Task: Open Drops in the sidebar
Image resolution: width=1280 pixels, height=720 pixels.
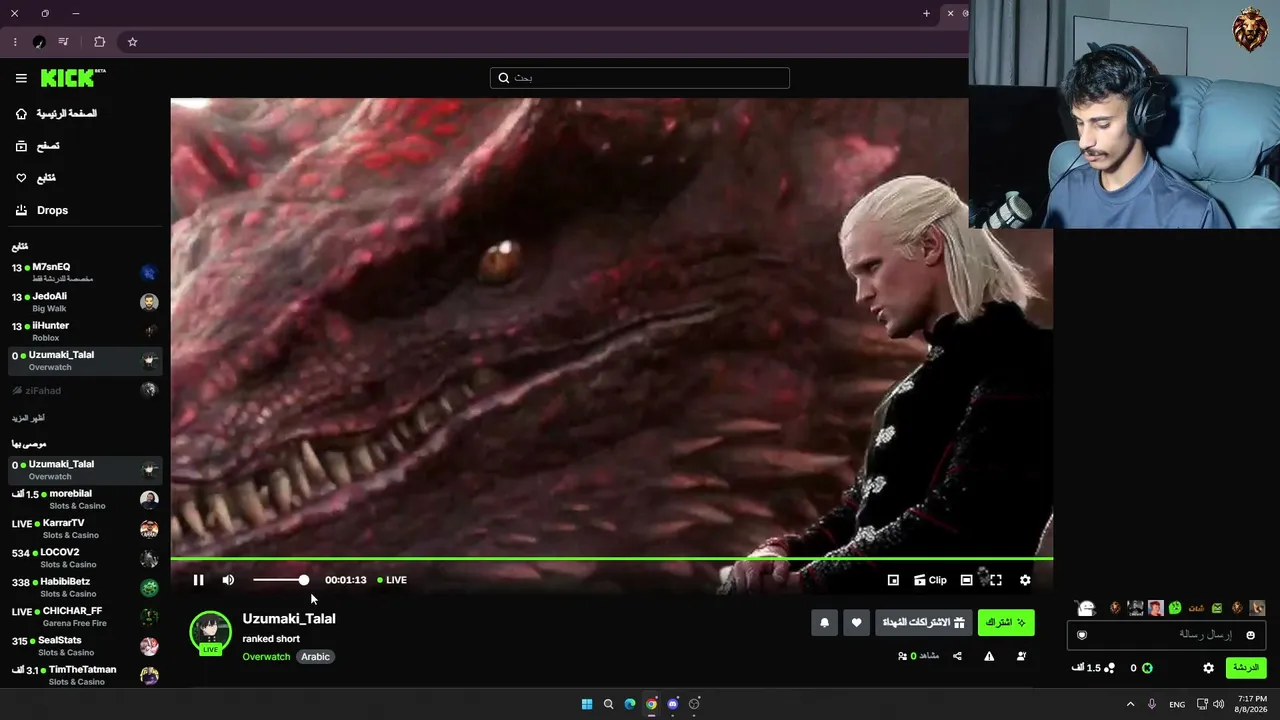Action: tap(42, 210)
